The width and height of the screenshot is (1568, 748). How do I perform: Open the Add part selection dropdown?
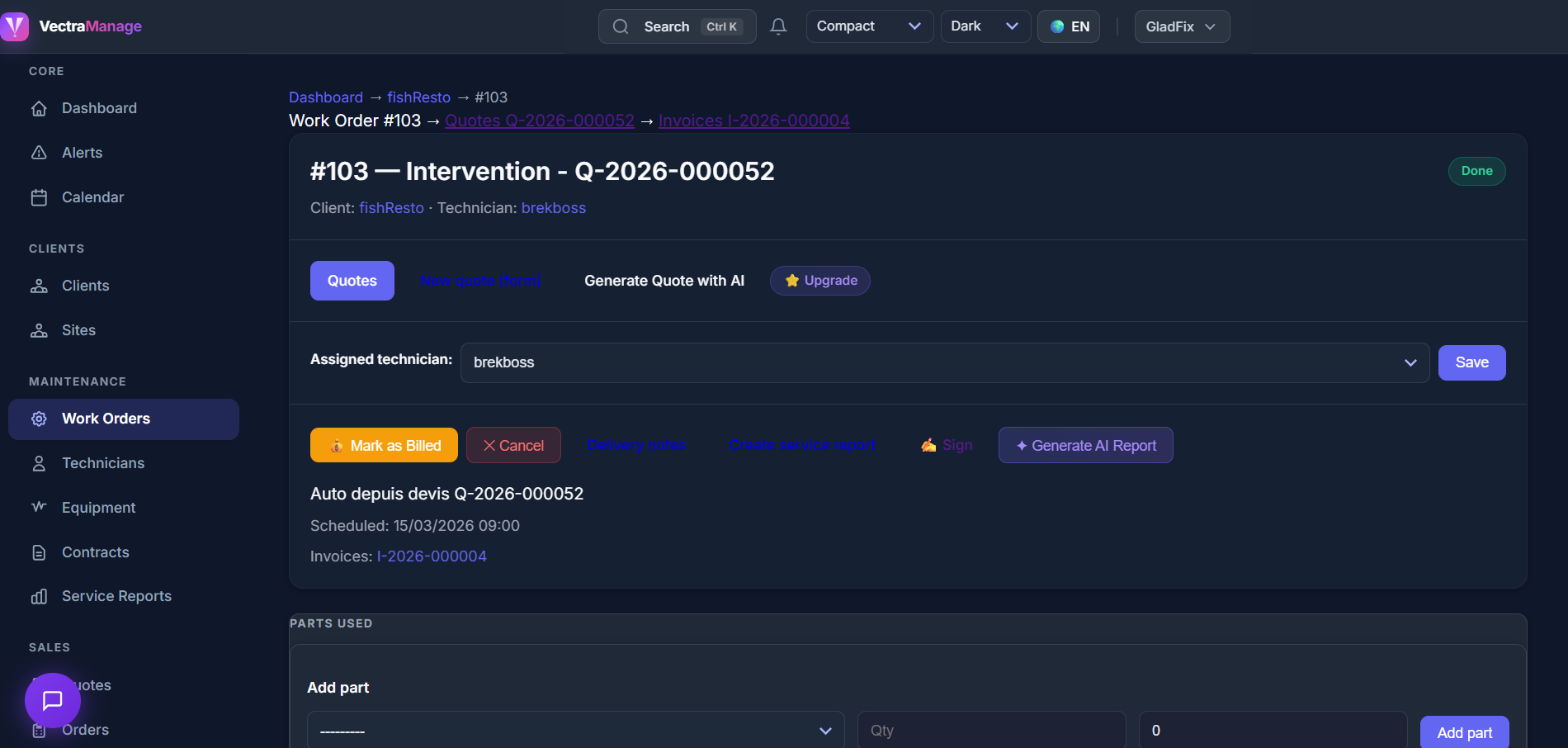pos(575,731)
